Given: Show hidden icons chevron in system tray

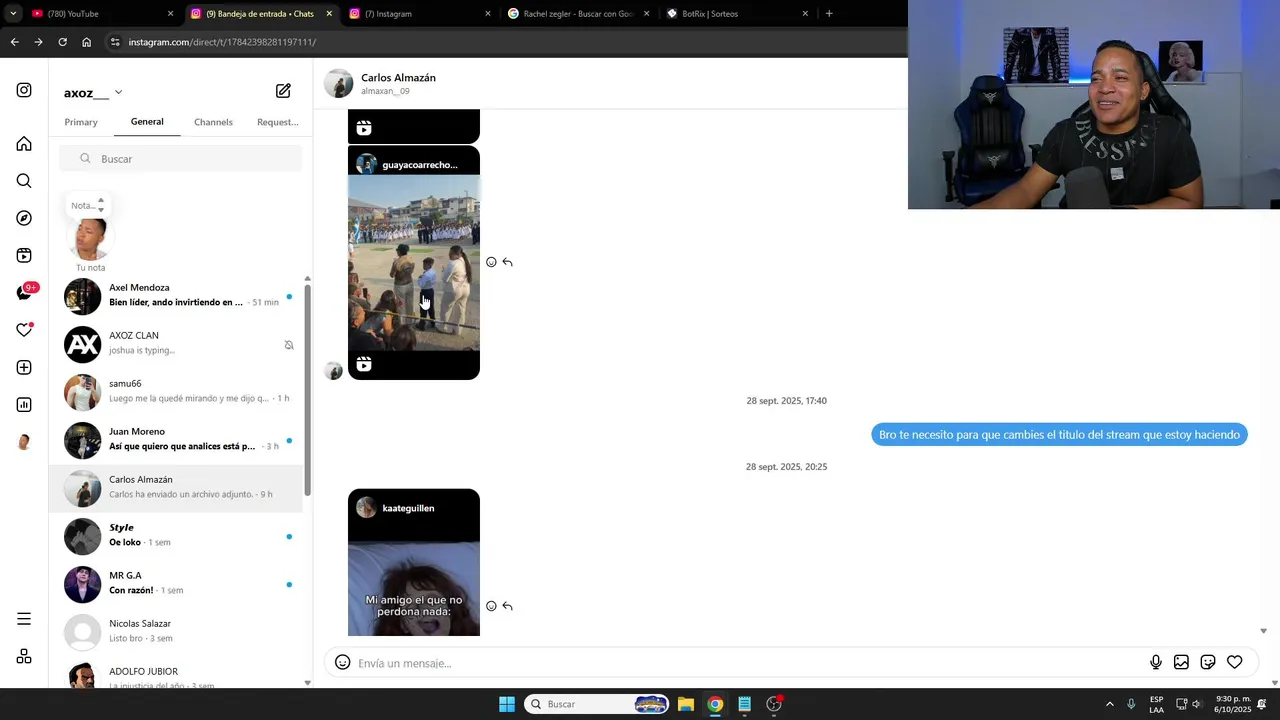Looking at the screenshot, I should click(x=1109, y=704).
